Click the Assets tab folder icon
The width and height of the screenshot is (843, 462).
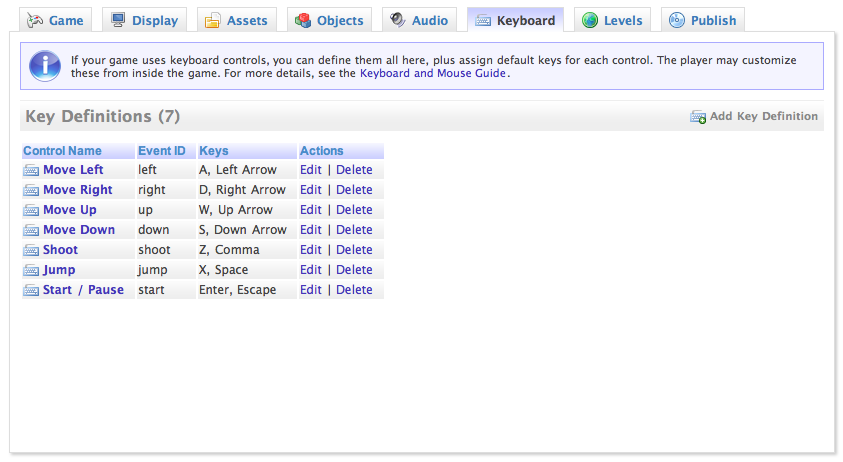point(213,20)
